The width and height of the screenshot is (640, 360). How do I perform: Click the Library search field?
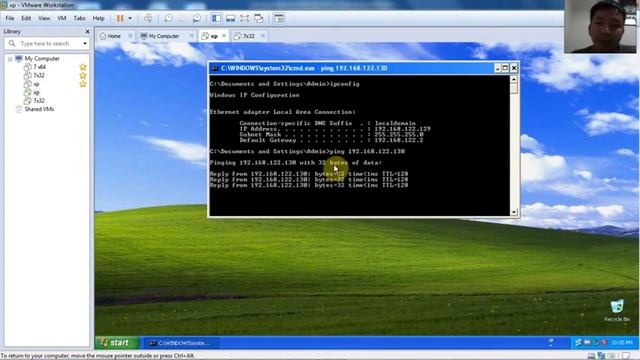tap(46, 43)
